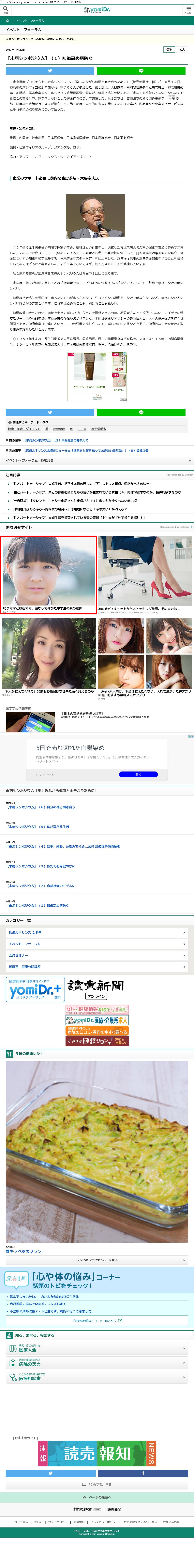Click the Facebook share button in footer
The height and width of the screenshot is (1568, 194).
click(143, 1473)
